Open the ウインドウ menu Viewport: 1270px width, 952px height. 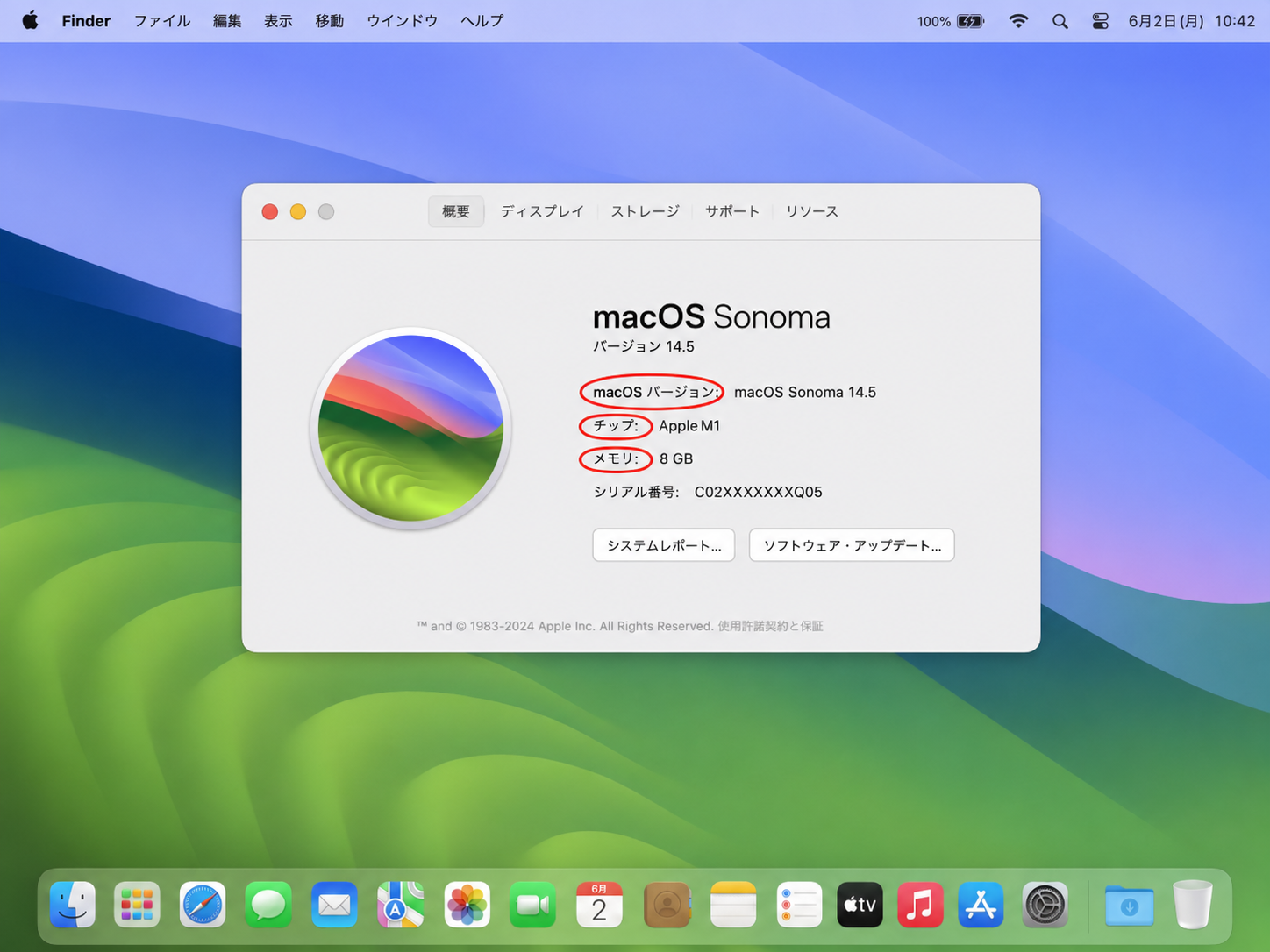point(403,21)
